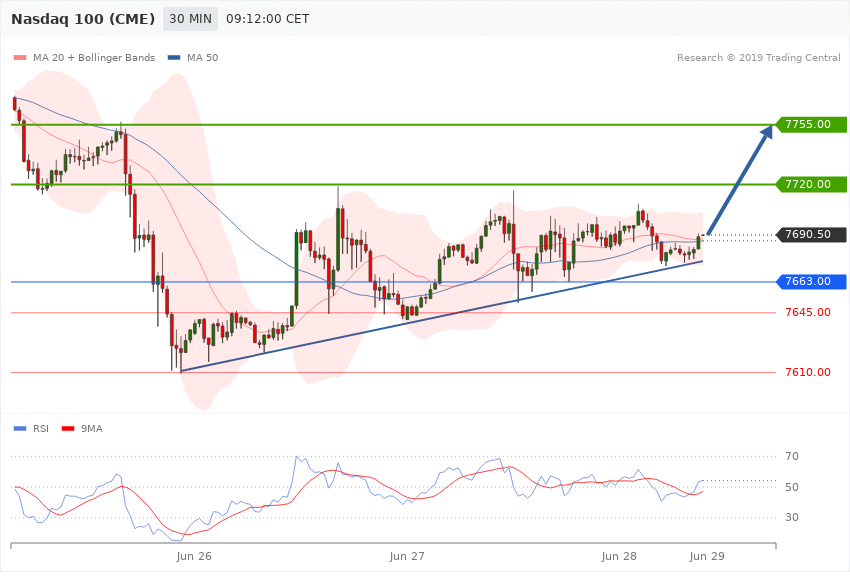This screenshot has width=850, height=576.
Task: Click the 9MA red legend swatch
Action: pos(68,429)
